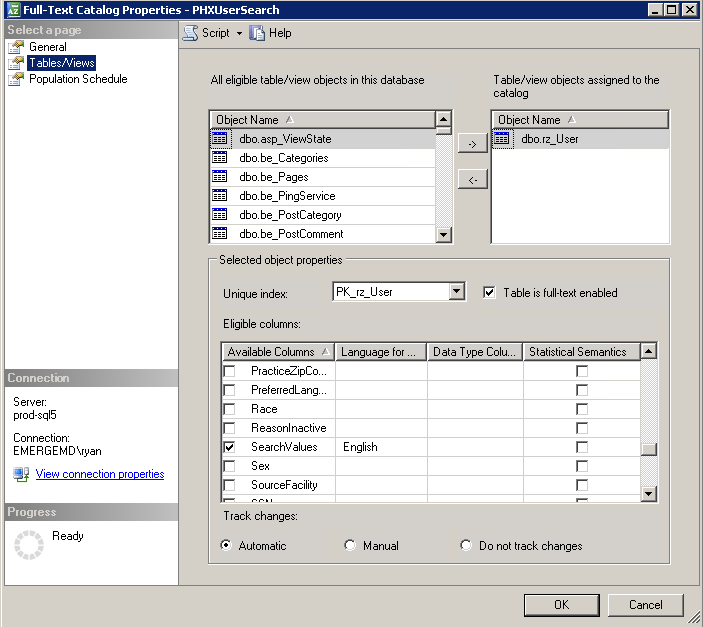Click the connection properties icon
The width and height of the screenshot is (703, 627).
tap(21, 475)
